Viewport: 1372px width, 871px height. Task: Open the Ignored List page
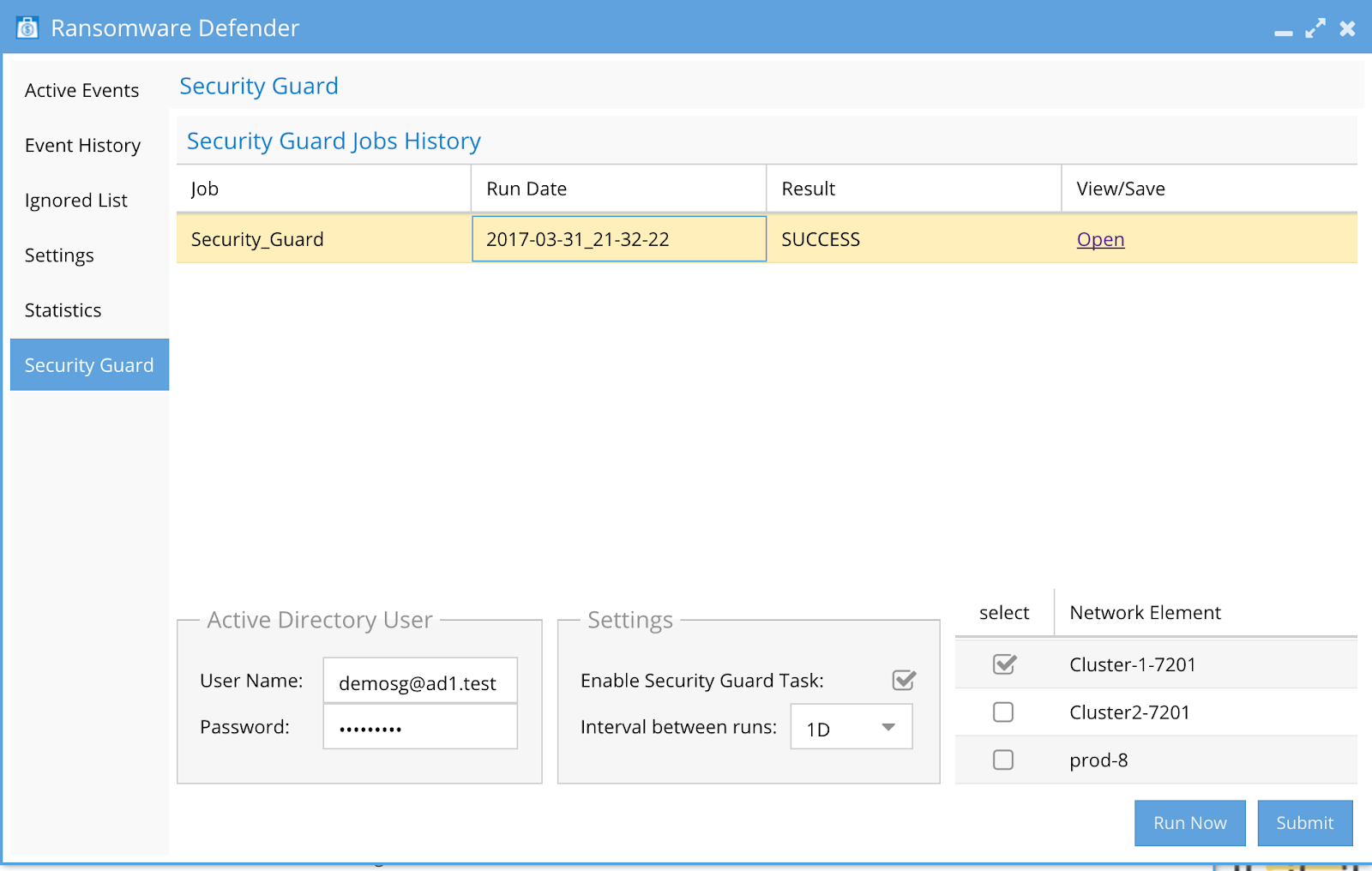coord(89,200)
